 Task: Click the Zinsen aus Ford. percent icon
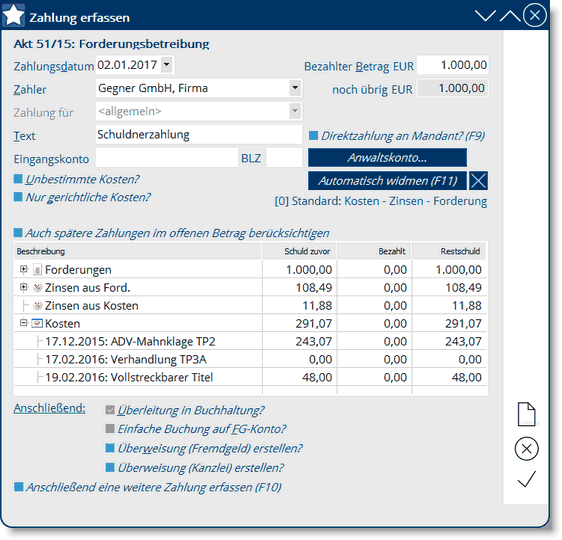coord(37,287)
